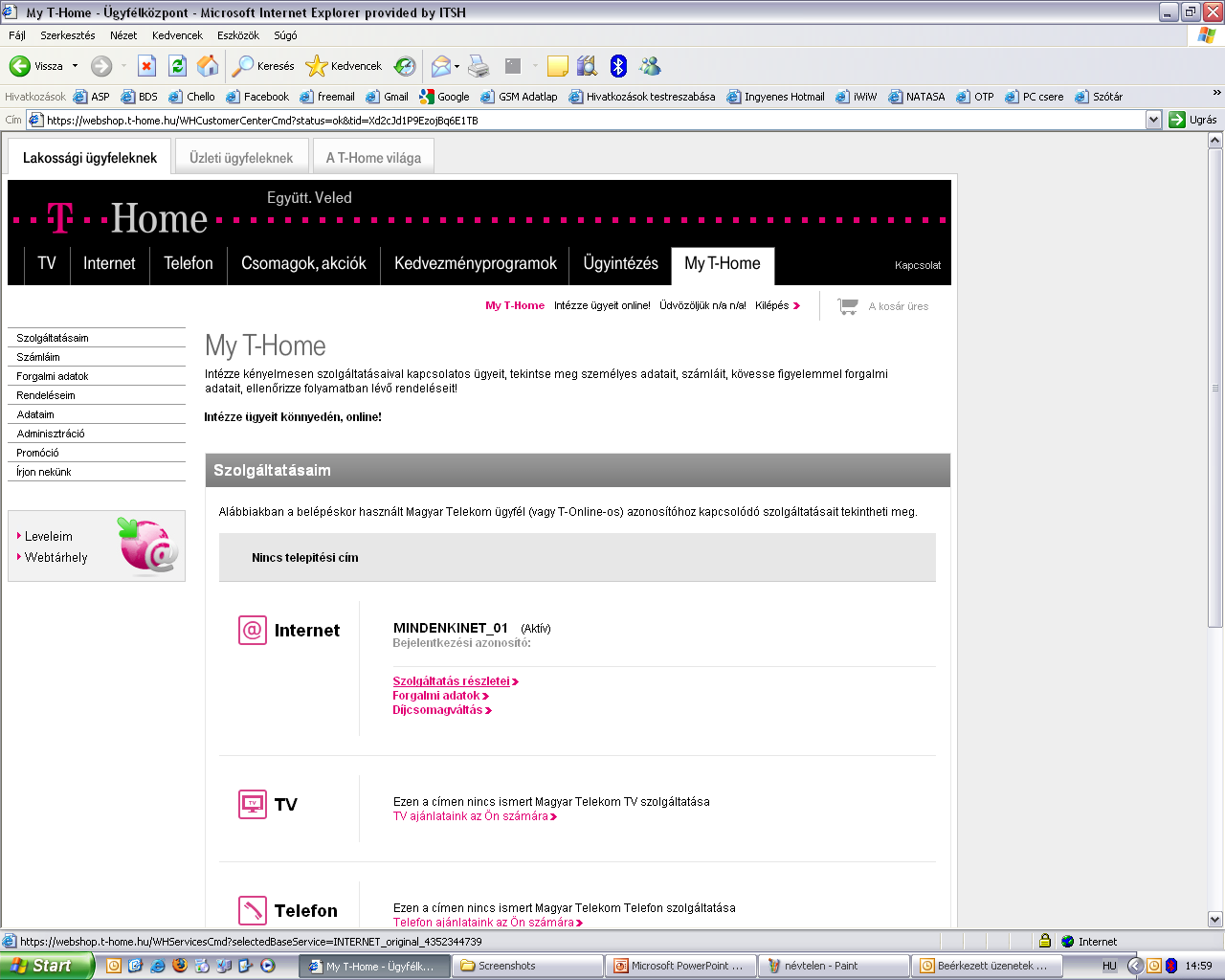Open Kedvezményprogramok navigation item
This screenshot has height=980, width=1225.
pyautogui.click(x=476, y=263)
